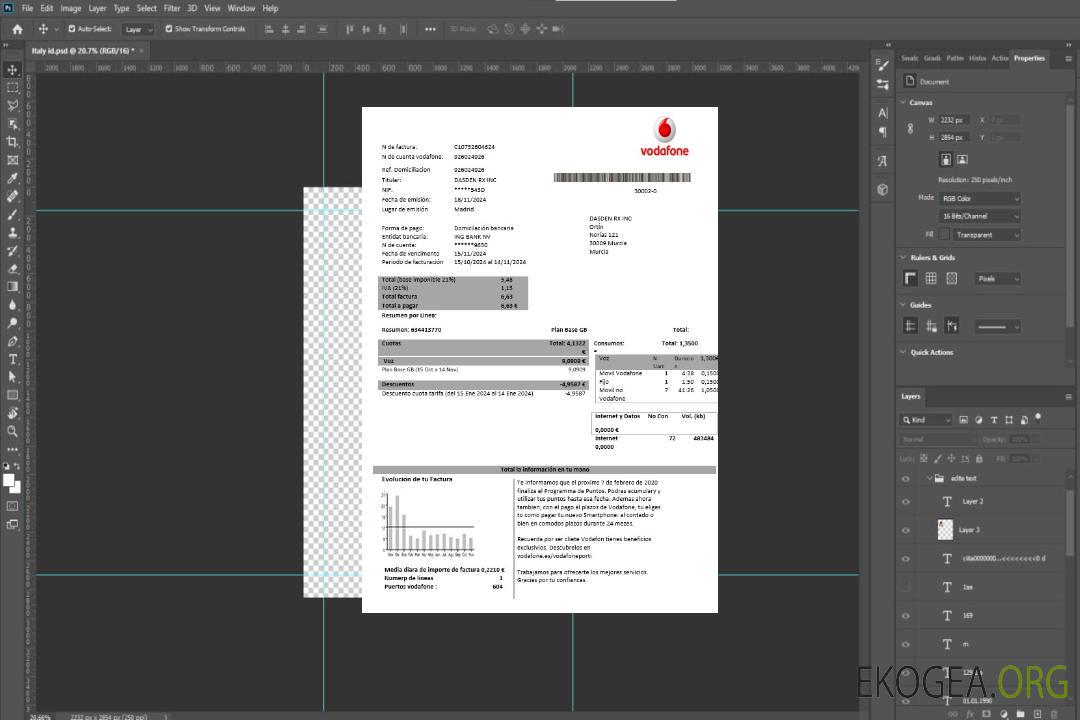Screen dimensions: 1080x720
Task: Click the Home button in options bar
Action: 17,29
